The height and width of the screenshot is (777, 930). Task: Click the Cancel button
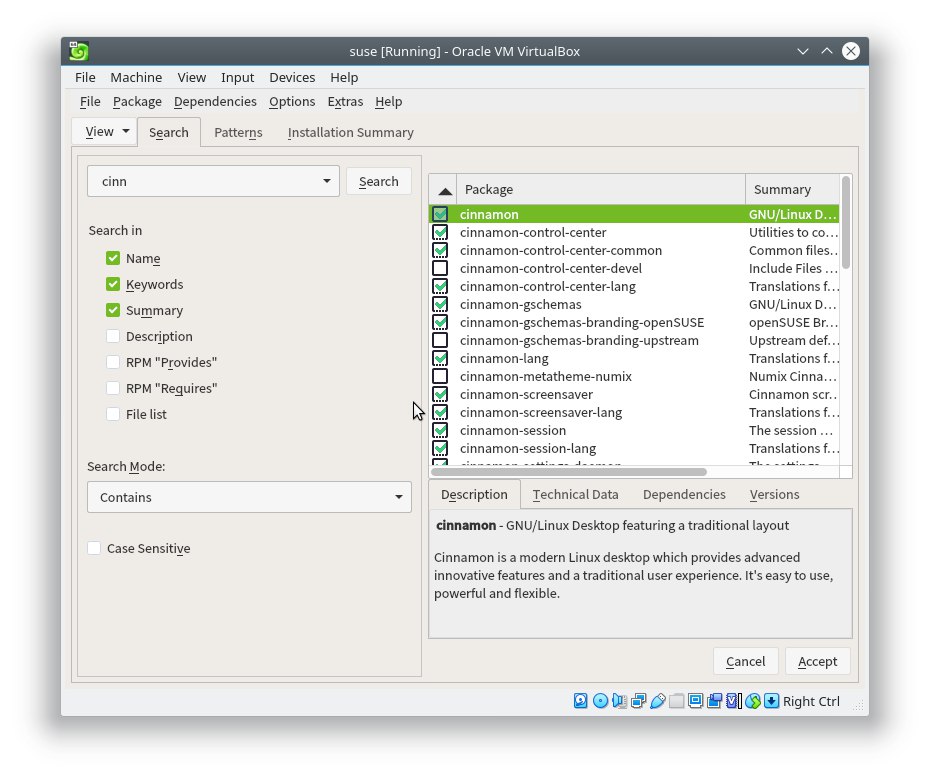coord(746,661)
